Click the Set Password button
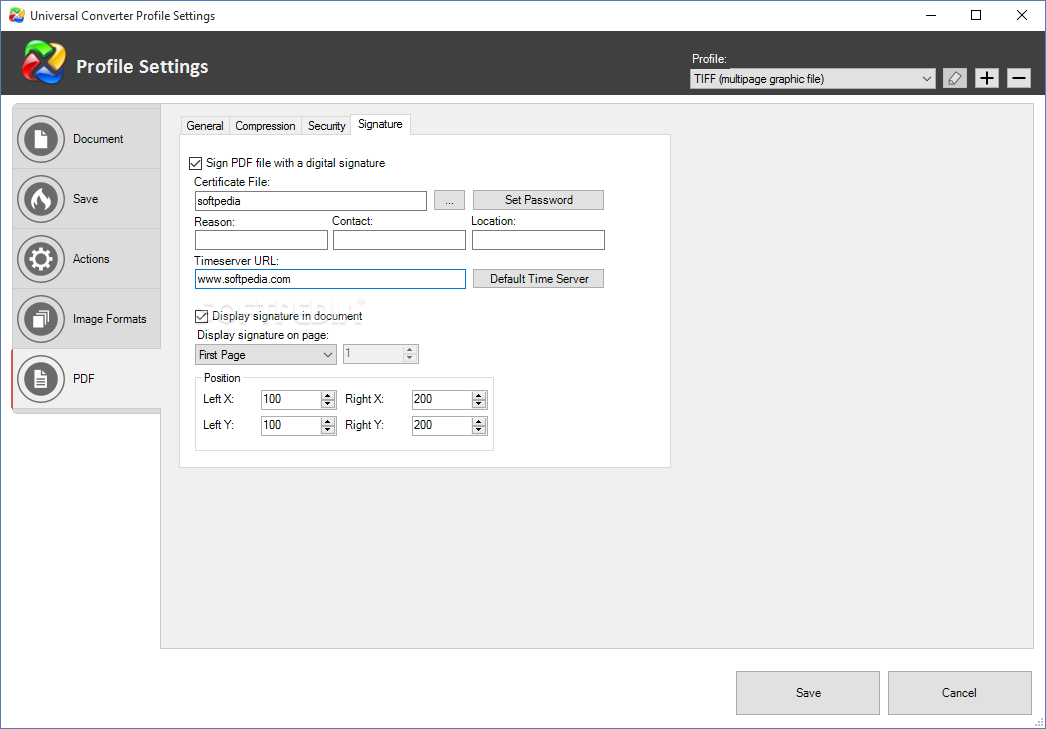The width and height of the screenshot is (1046, 729). point(538,200)
